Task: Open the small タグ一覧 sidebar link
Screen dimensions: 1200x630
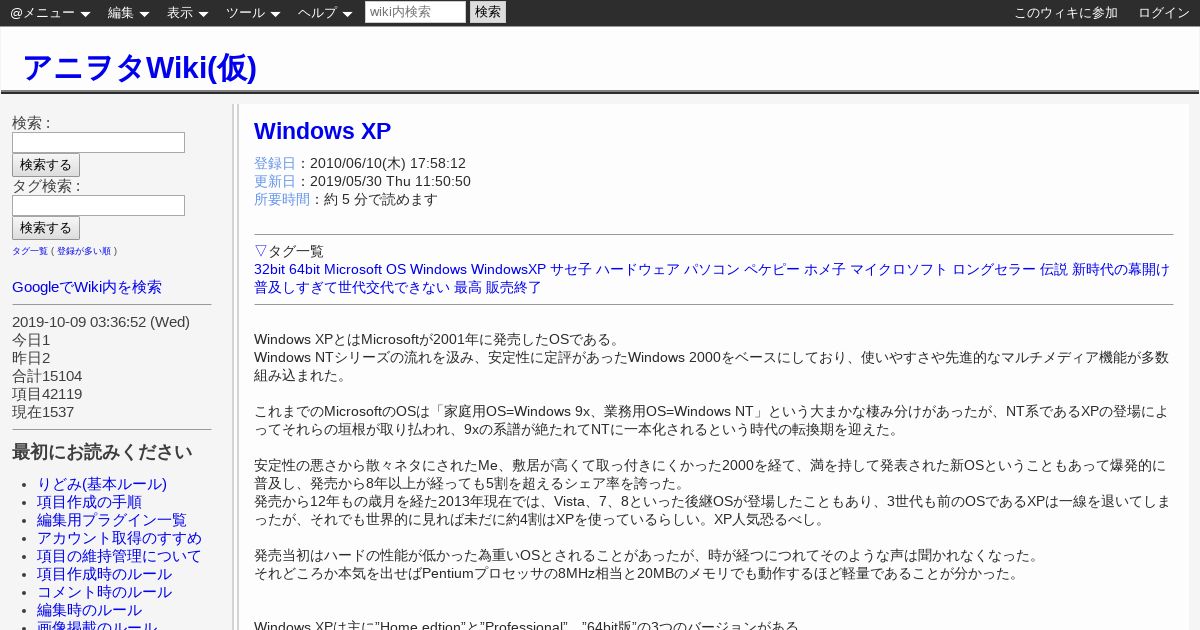Action: click(30, 251)
